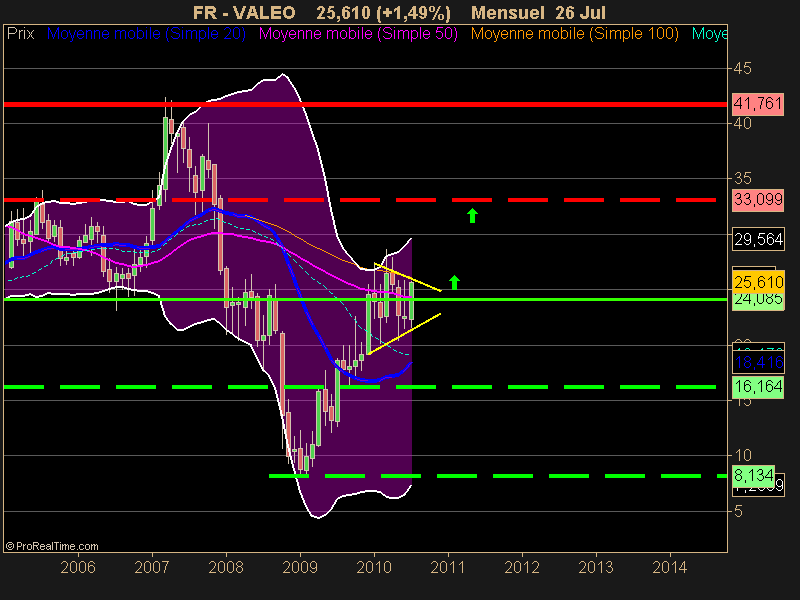Click the '25,610 (+1,49%)' quote in the title

[x=383, y=12]
